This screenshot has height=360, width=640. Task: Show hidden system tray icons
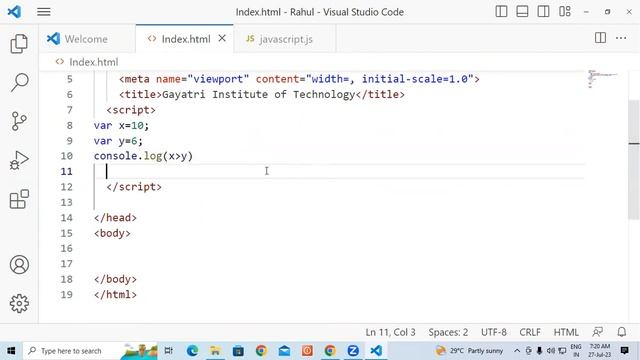(x=517, y=351)
